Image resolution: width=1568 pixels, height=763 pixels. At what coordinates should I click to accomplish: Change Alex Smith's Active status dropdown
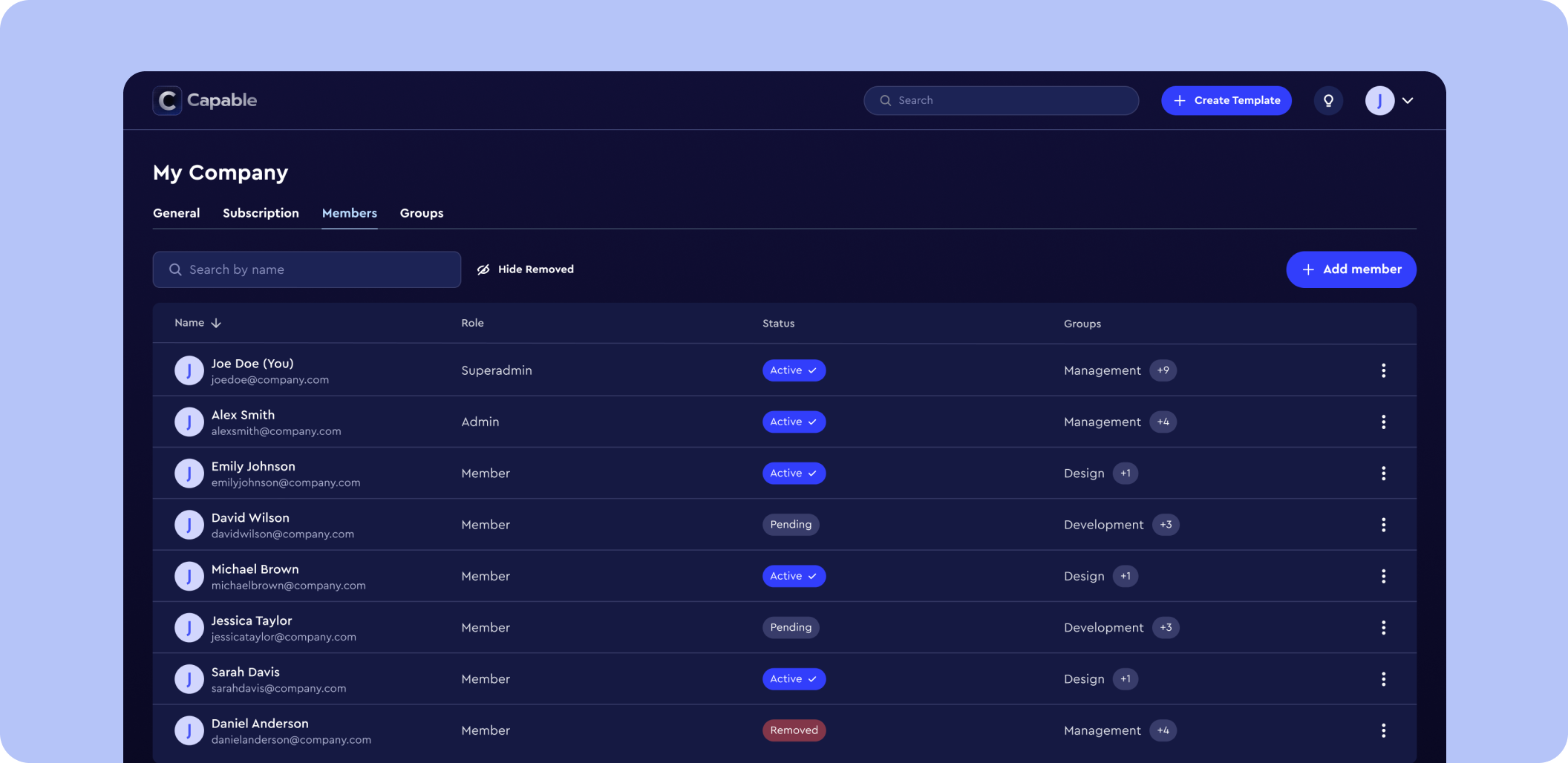(x=794, y=422)
